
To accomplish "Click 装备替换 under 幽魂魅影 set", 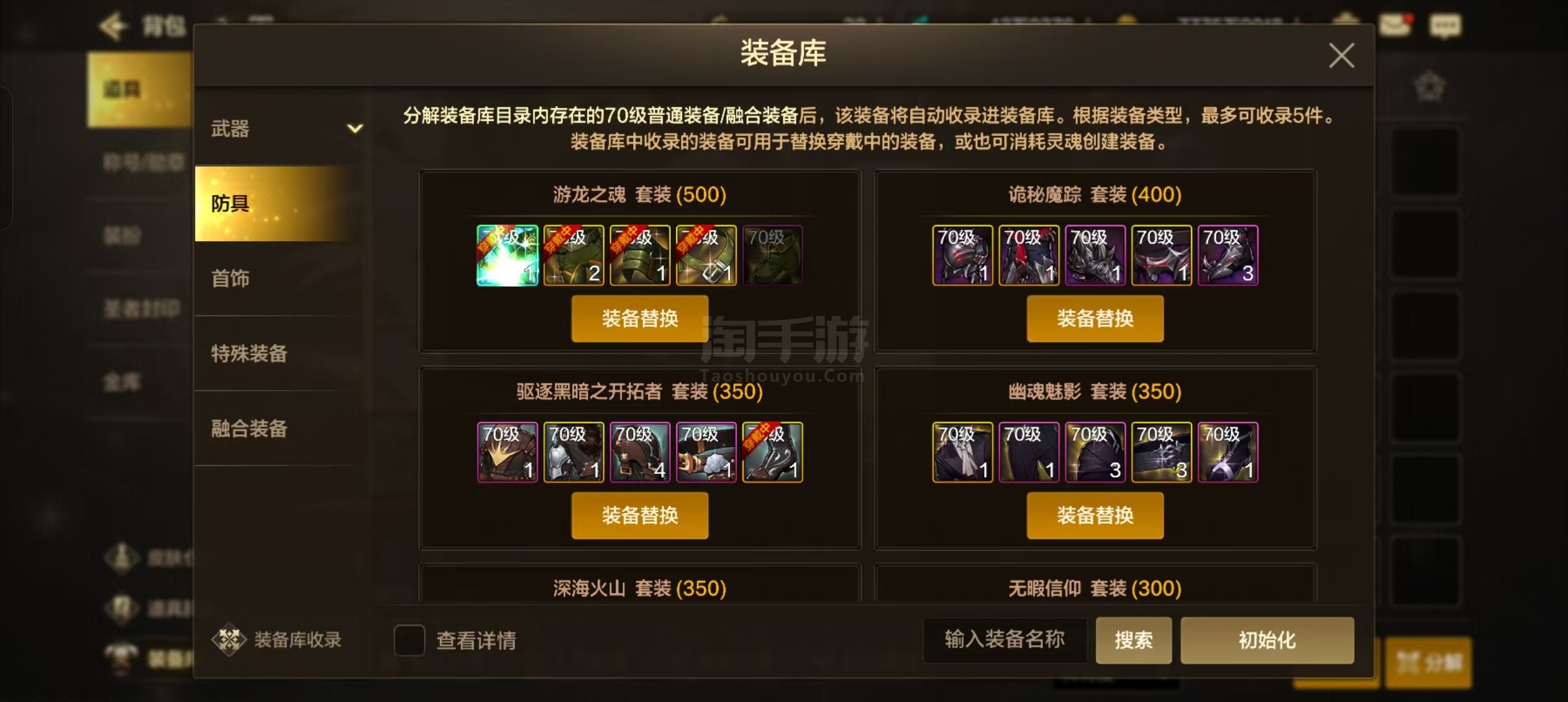I will [x=1095, y=515].
